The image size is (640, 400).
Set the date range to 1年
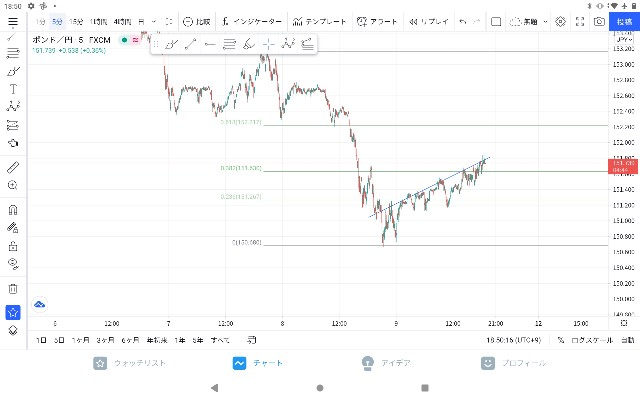pos(180,340)
